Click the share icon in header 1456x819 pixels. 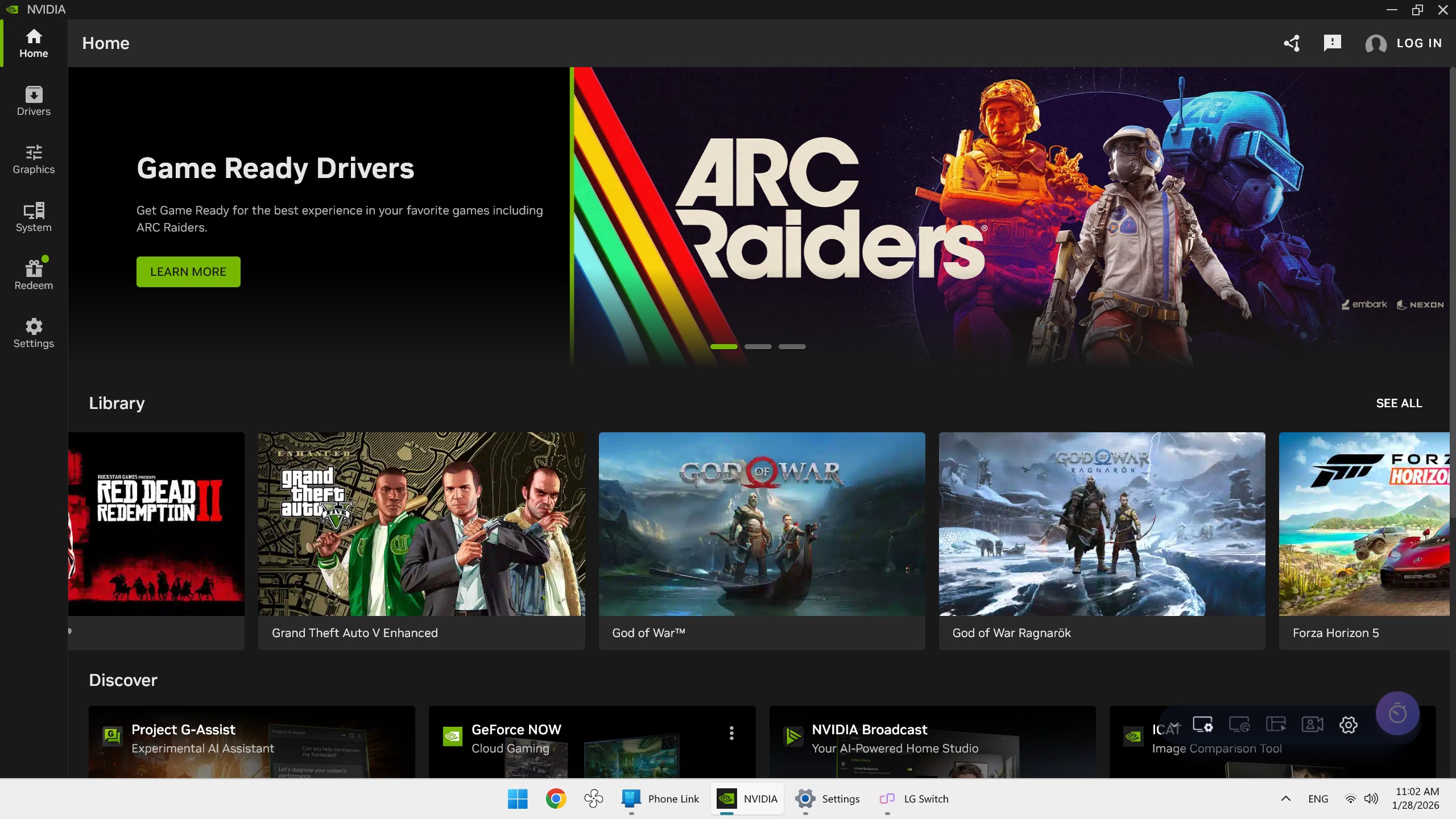(x=1292, y=43)
